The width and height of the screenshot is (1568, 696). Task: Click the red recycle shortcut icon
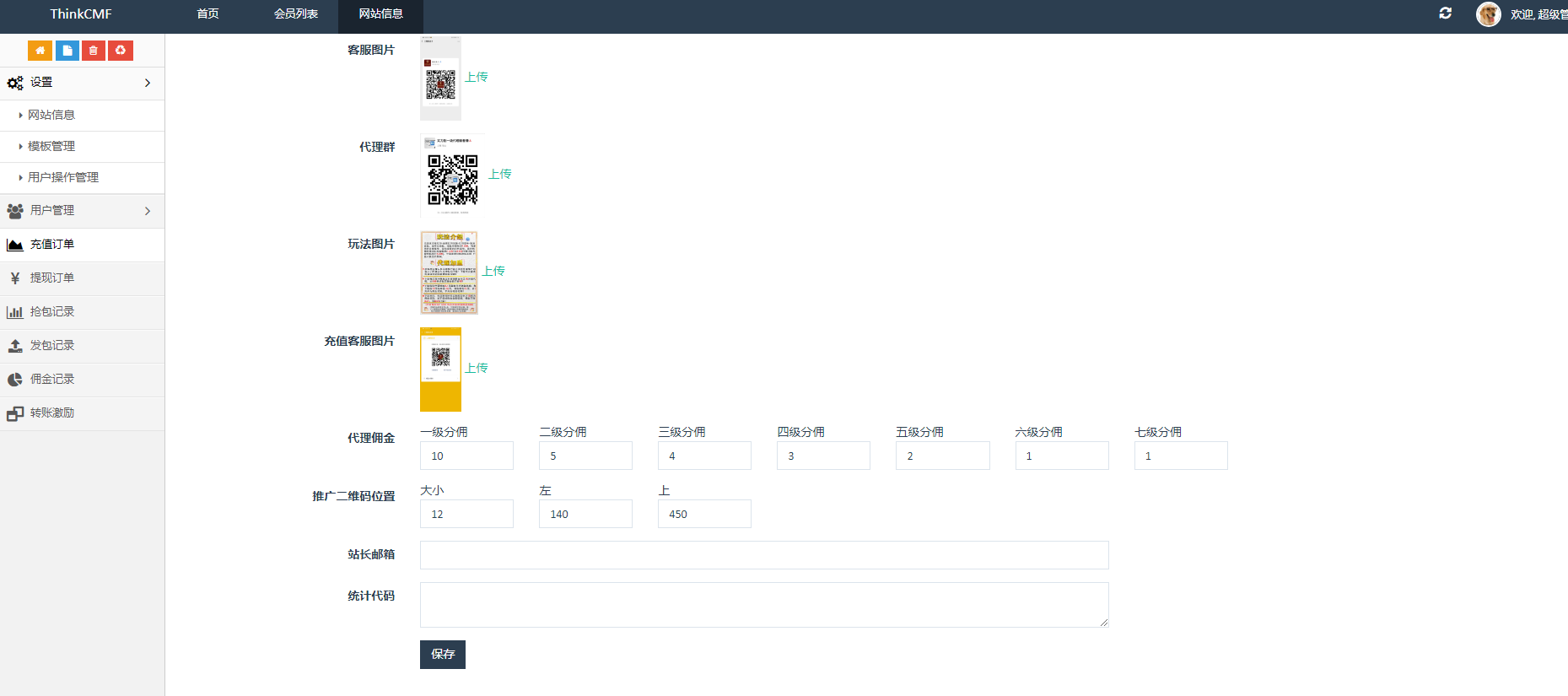(121, 51)
